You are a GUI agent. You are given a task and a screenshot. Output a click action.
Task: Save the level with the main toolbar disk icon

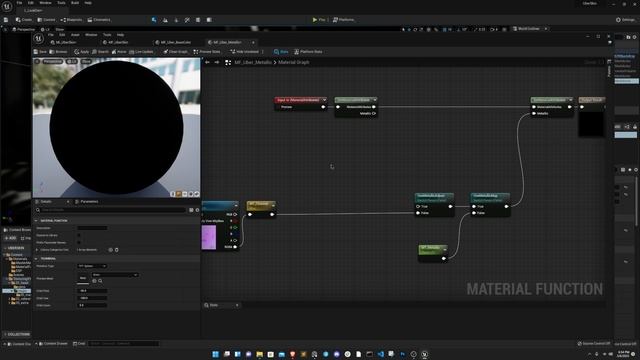[x=6, y=20]
